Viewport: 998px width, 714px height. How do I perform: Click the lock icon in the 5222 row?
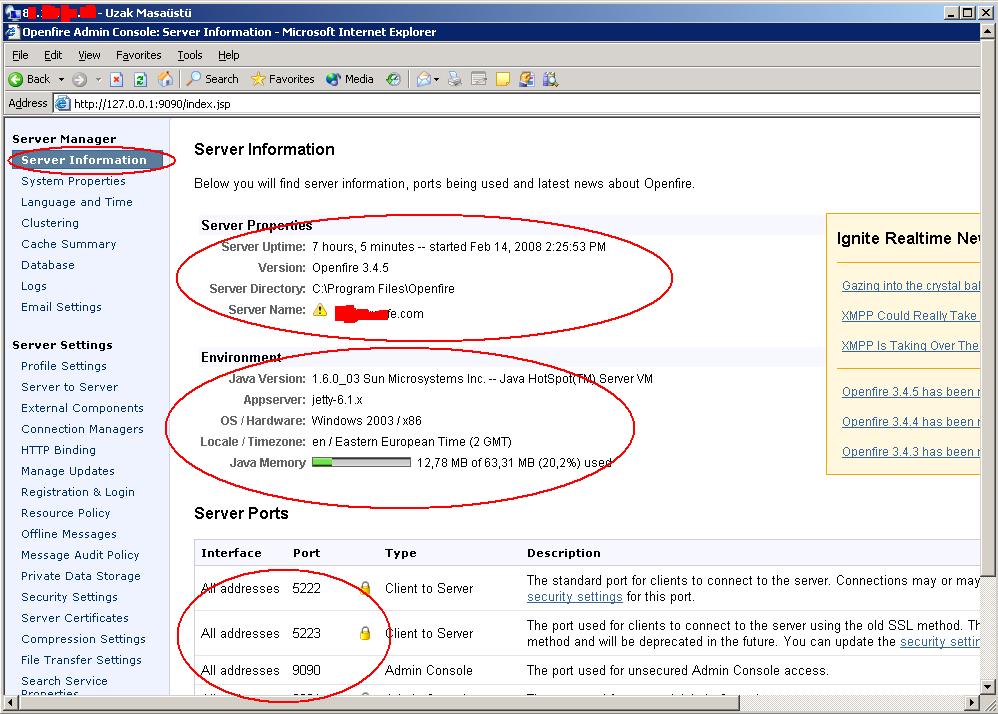(365, 587)
